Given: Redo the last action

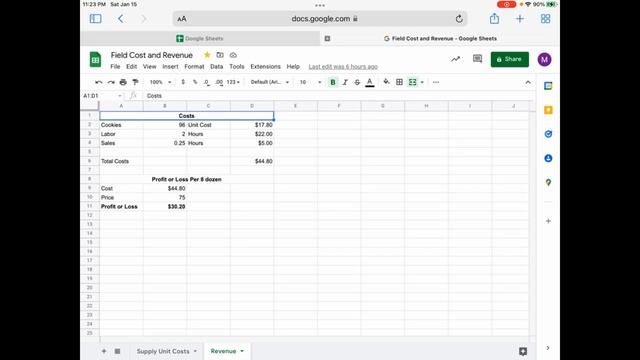Looking at the screenshot, I should 111,82.
